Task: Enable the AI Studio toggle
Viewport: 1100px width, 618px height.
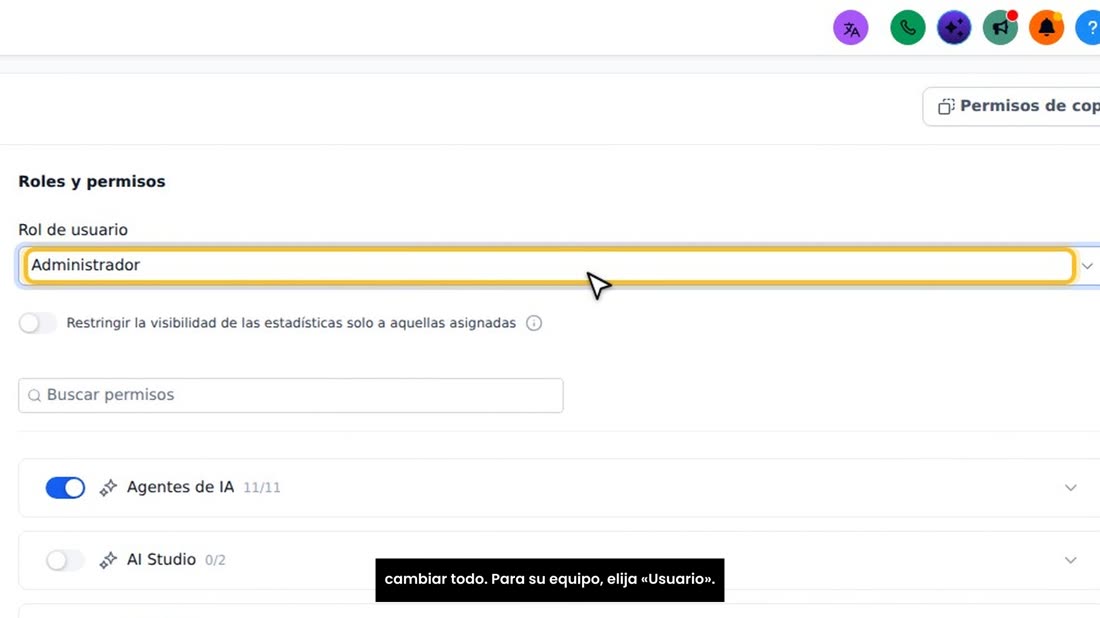Action: click(x=65, y=560)
